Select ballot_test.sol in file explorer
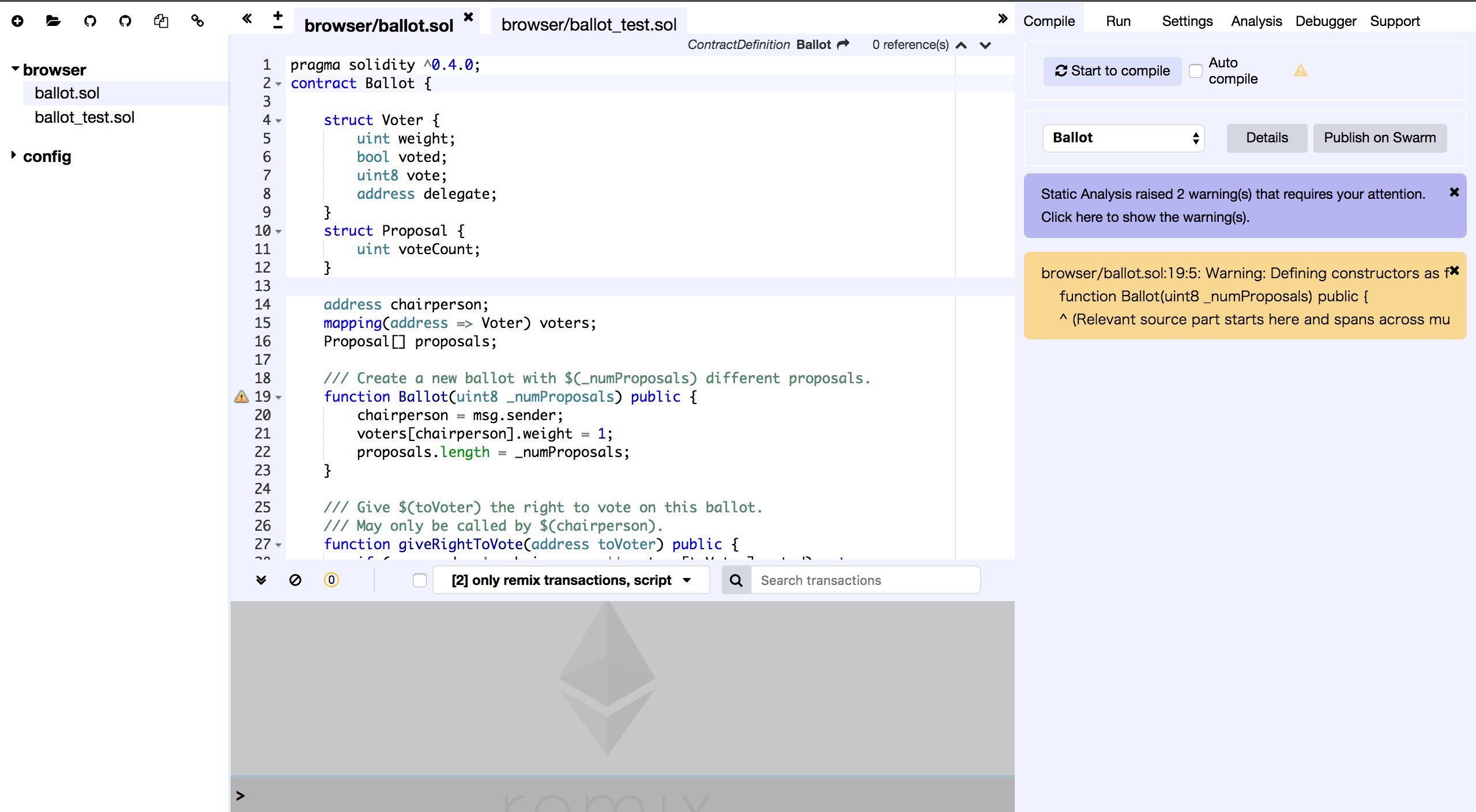The width and height of the screenshot is (1476, 812). pos(84,118)
